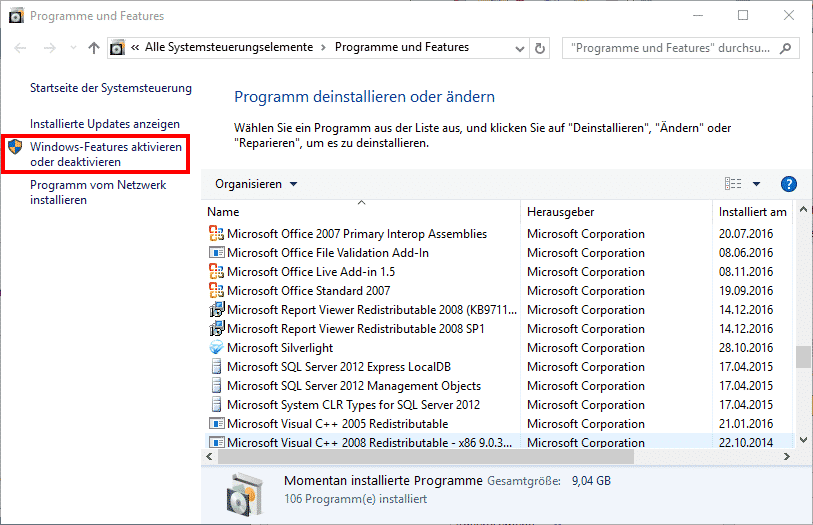Go forward with the forward arrow

pyautogui.click(x=50, y=48)
